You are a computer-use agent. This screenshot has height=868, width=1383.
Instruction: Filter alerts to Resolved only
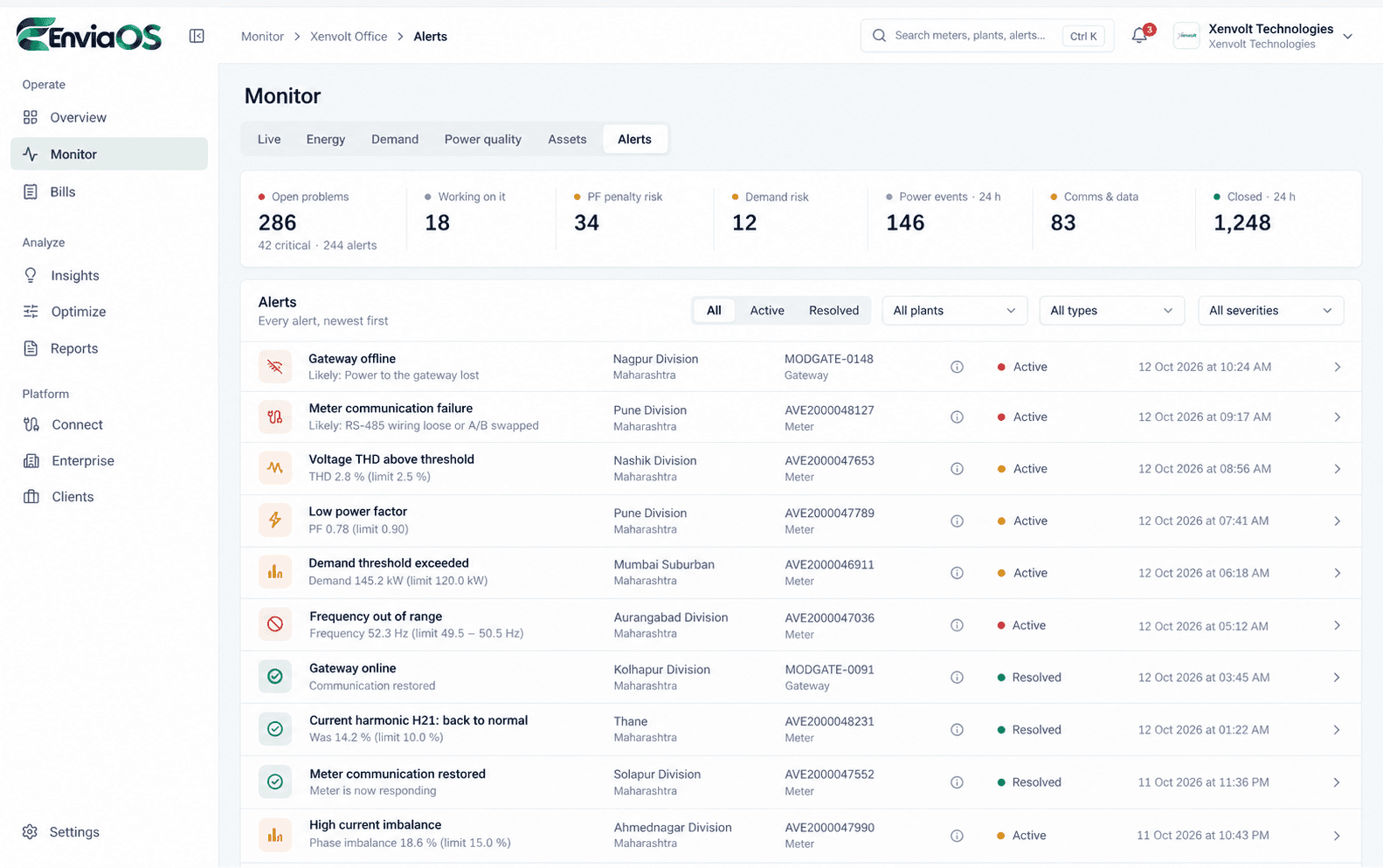click(x=833, y=311)
